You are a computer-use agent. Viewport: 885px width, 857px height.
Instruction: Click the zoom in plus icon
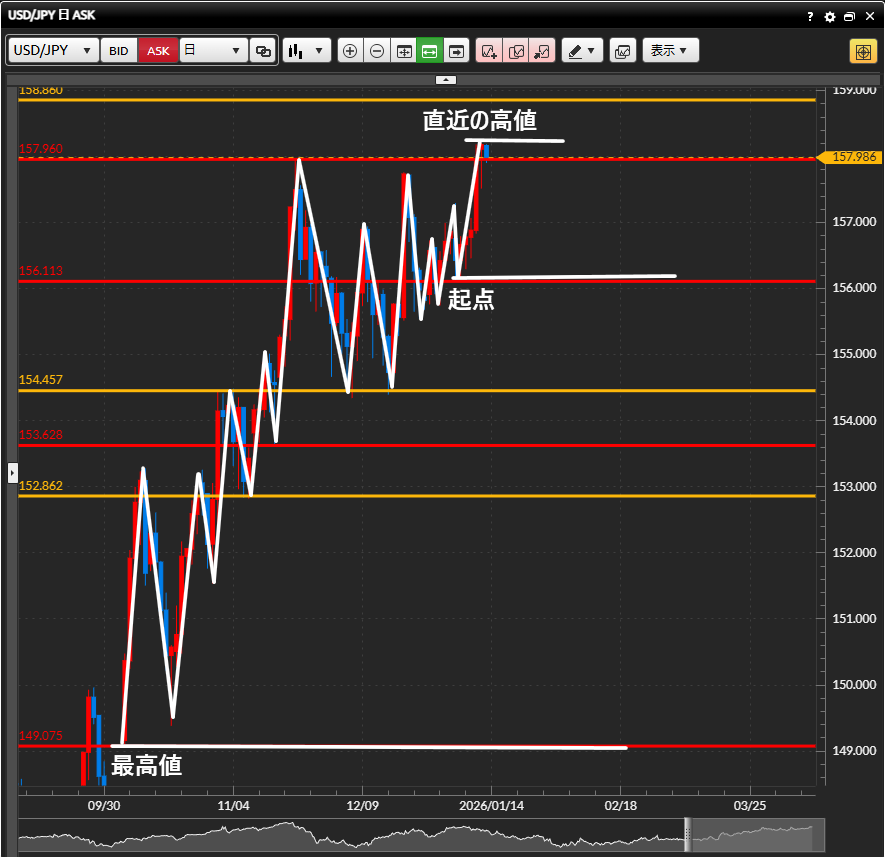pyautogui.click(x=350, y=51)
